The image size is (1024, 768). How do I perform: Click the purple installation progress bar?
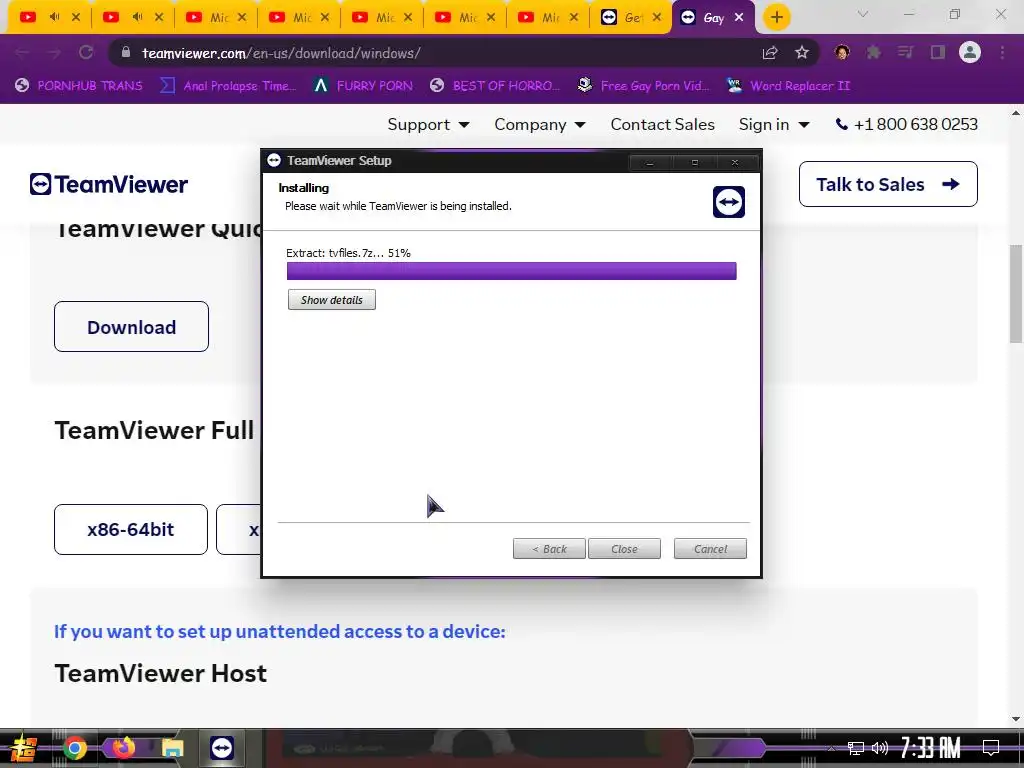point(511,271)
